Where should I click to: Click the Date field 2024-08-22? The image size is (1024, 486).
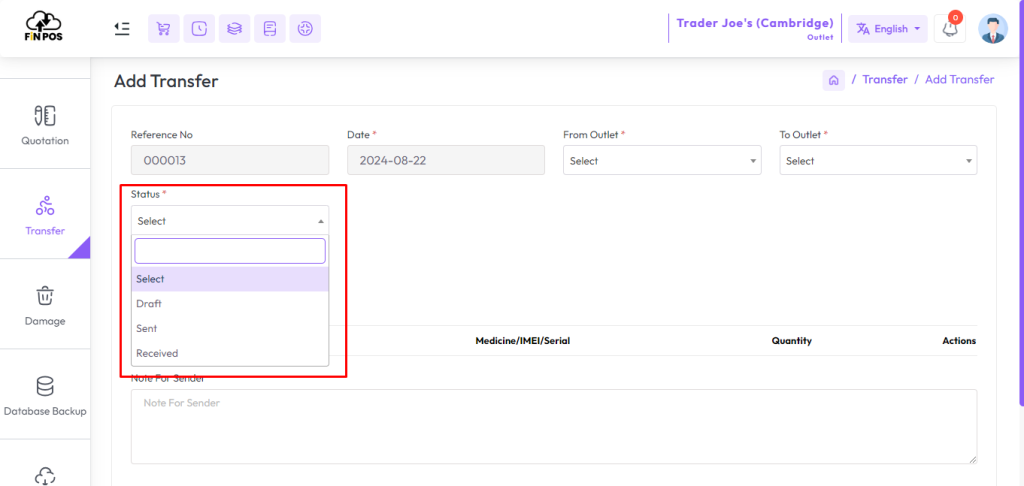pyautogui.click(x=446, y=160)
